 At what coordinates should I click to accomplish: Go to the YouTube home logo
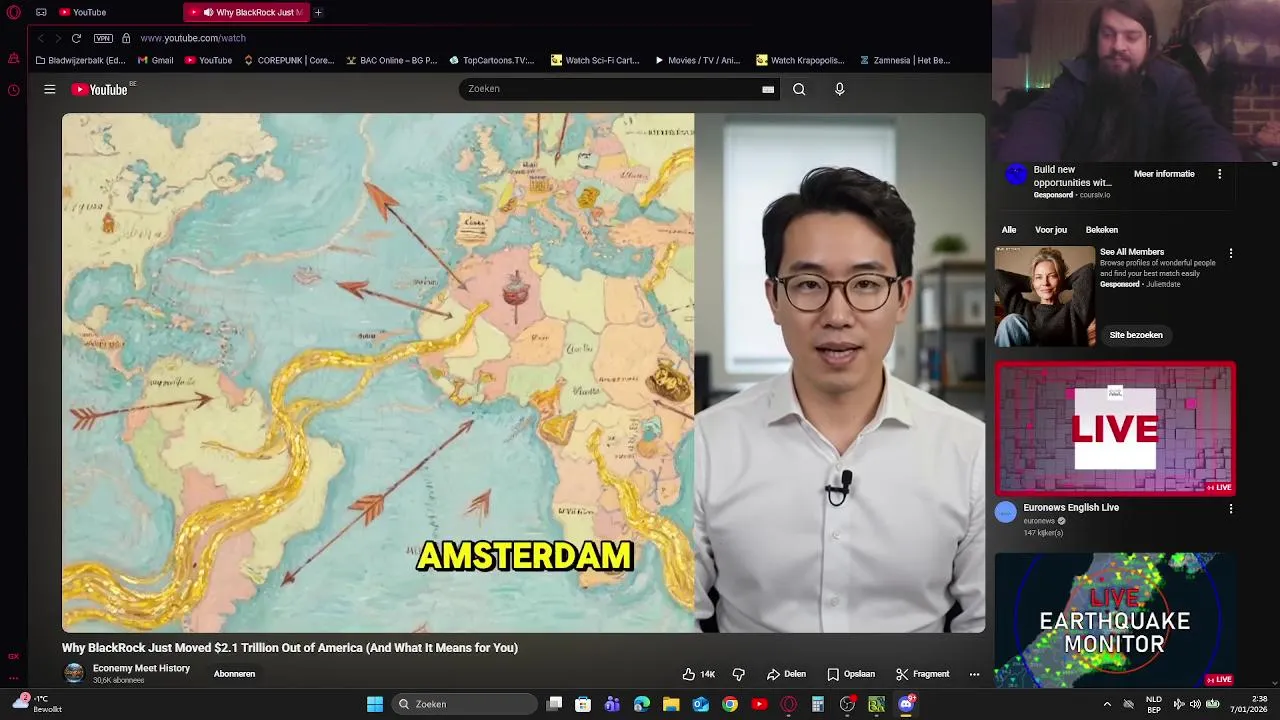tap(99, 89)
